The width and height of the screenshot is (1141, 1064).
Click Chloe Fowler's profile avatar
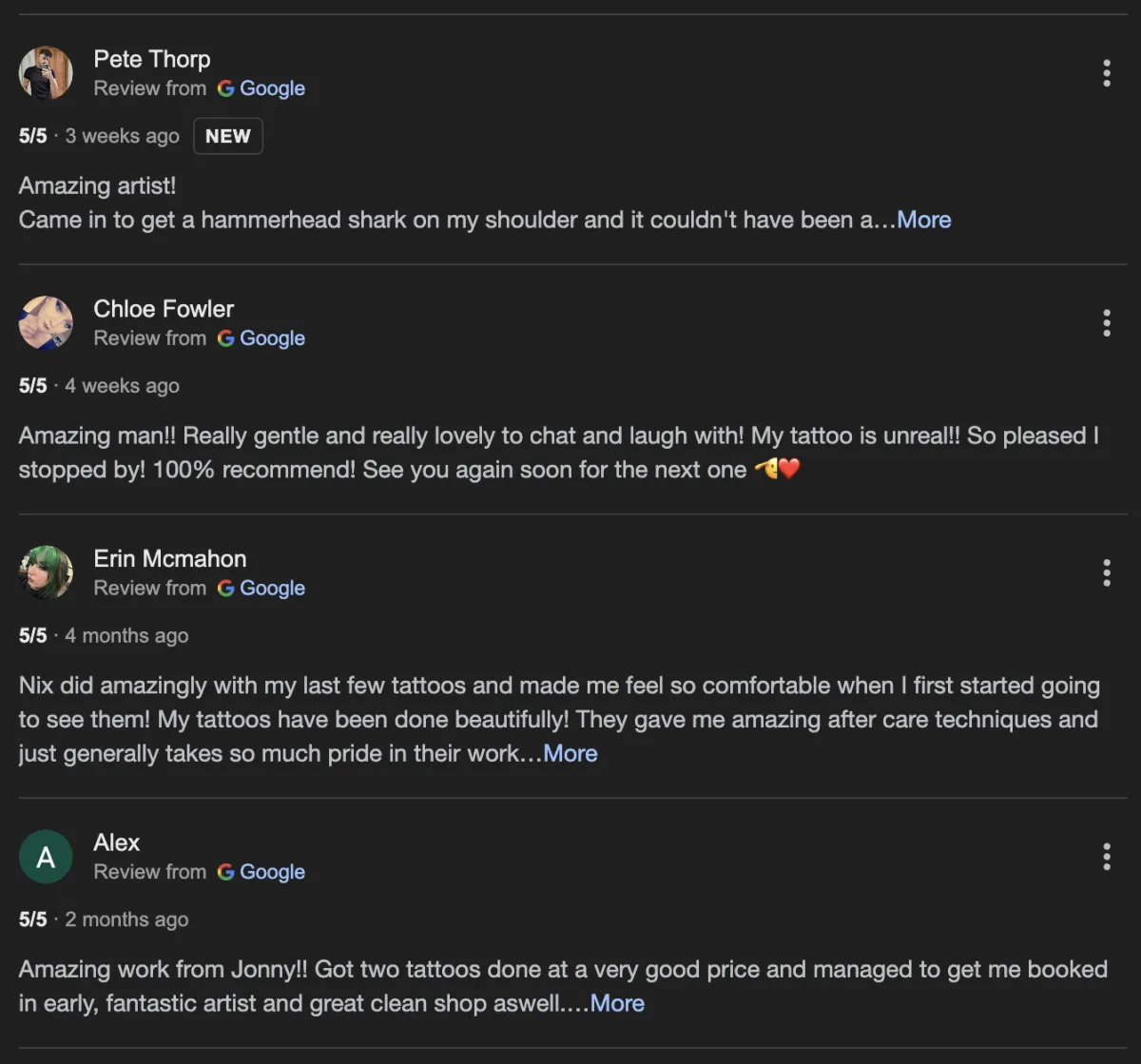(x=46, y=323)
